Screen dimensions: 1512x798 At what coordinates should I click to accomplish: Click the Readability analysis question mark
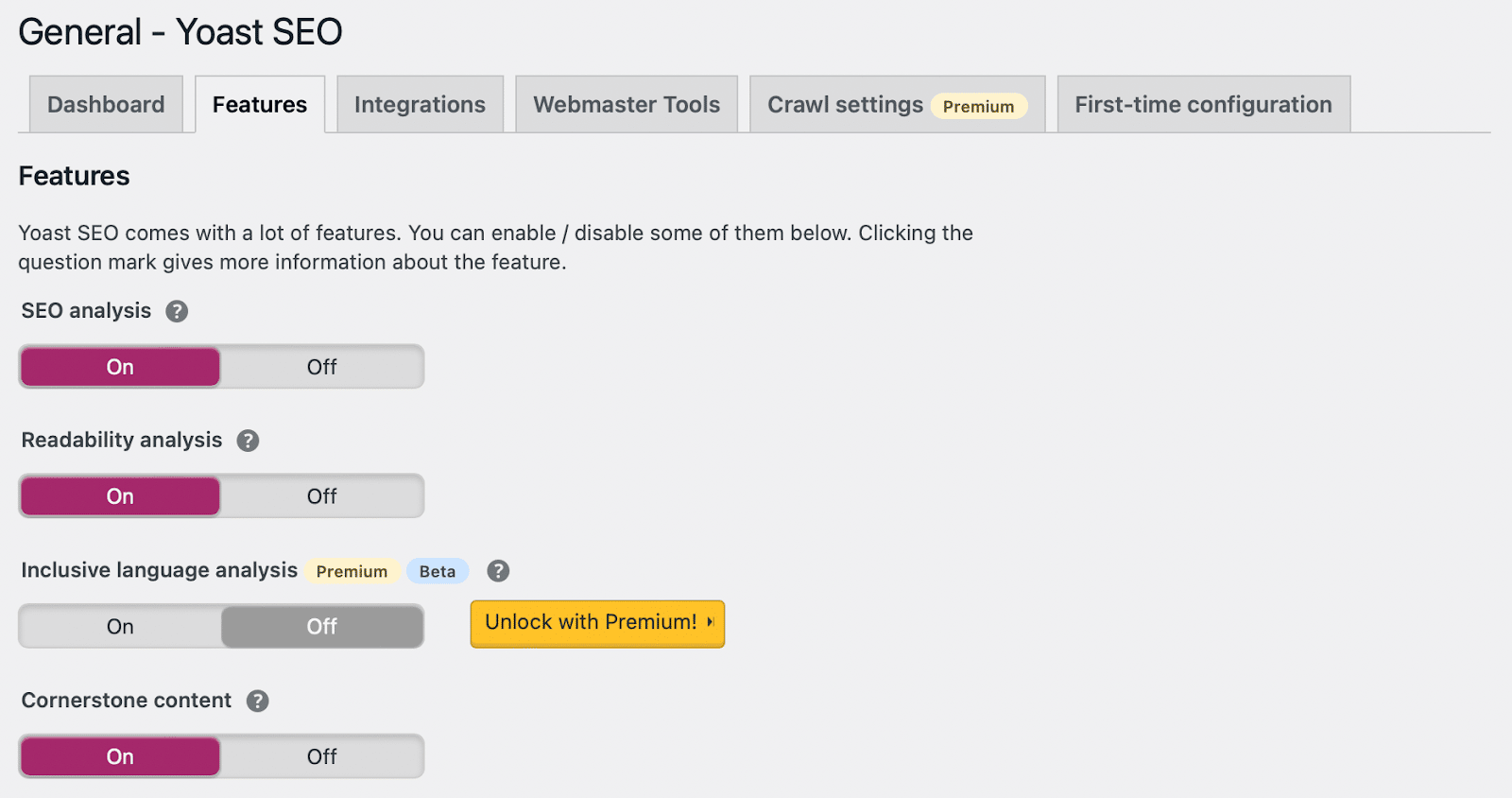point(249,440)
